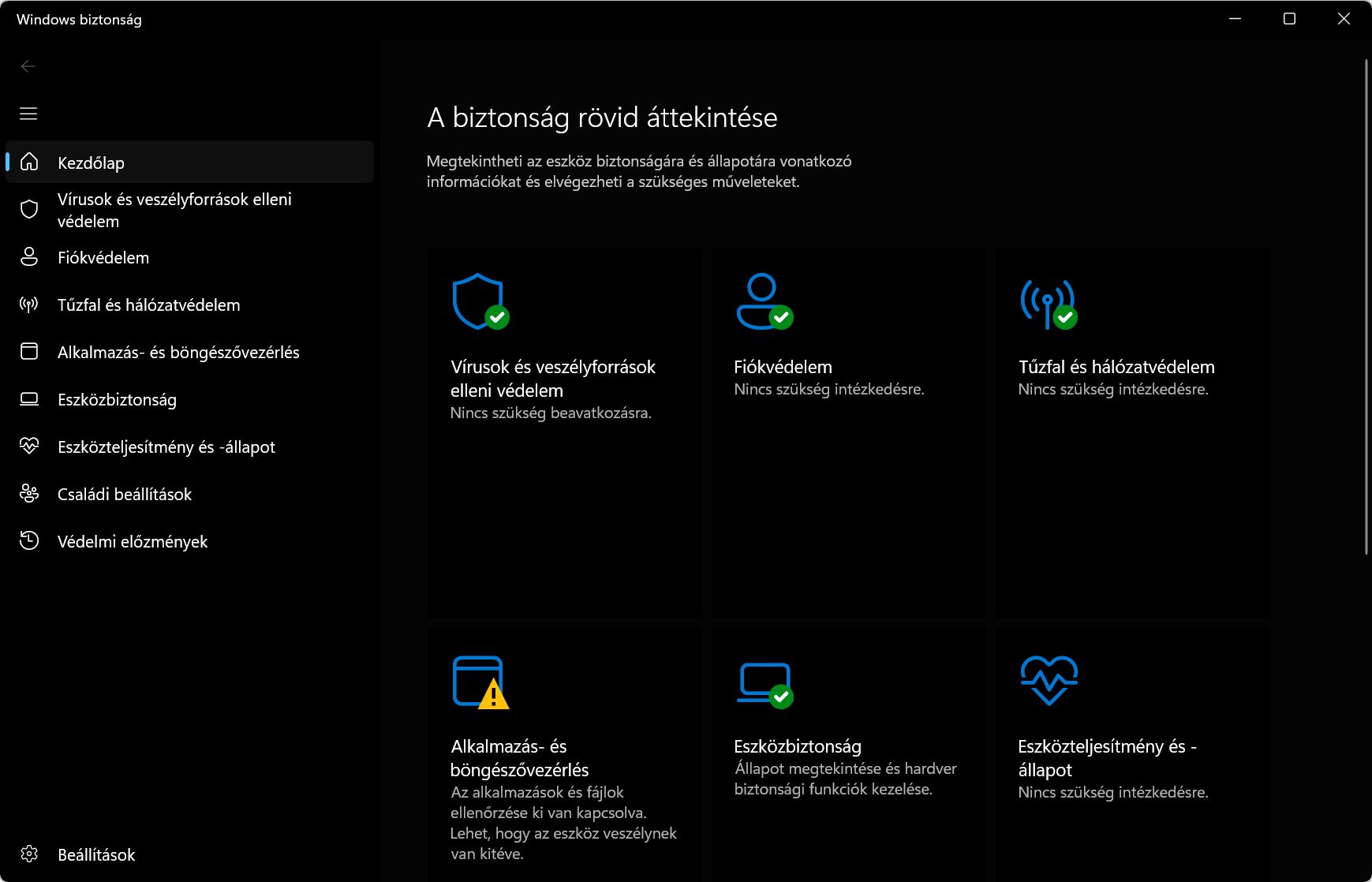Screen dimensions: 1372x882
Task: Click the heart-monitor icon in sidebar
Action: click(x=29, y=447)
